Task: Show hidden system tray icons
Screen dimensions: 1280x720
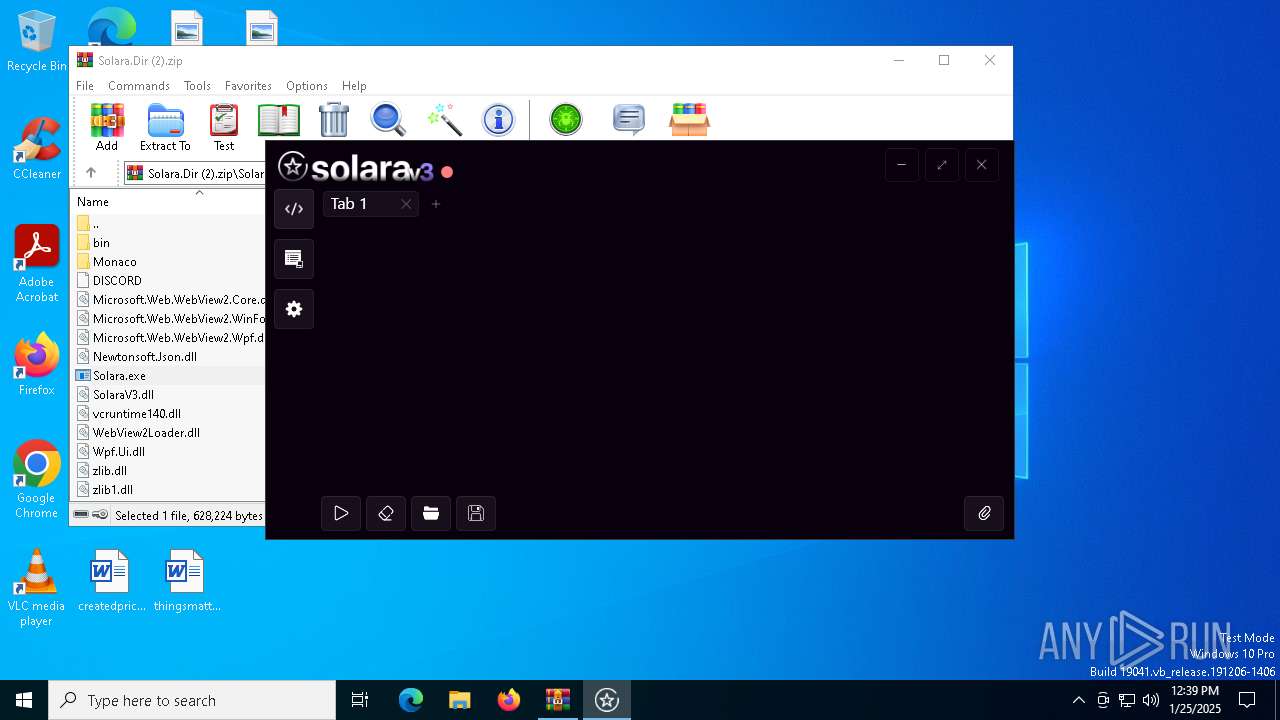Action: [x=1078, y=700]
